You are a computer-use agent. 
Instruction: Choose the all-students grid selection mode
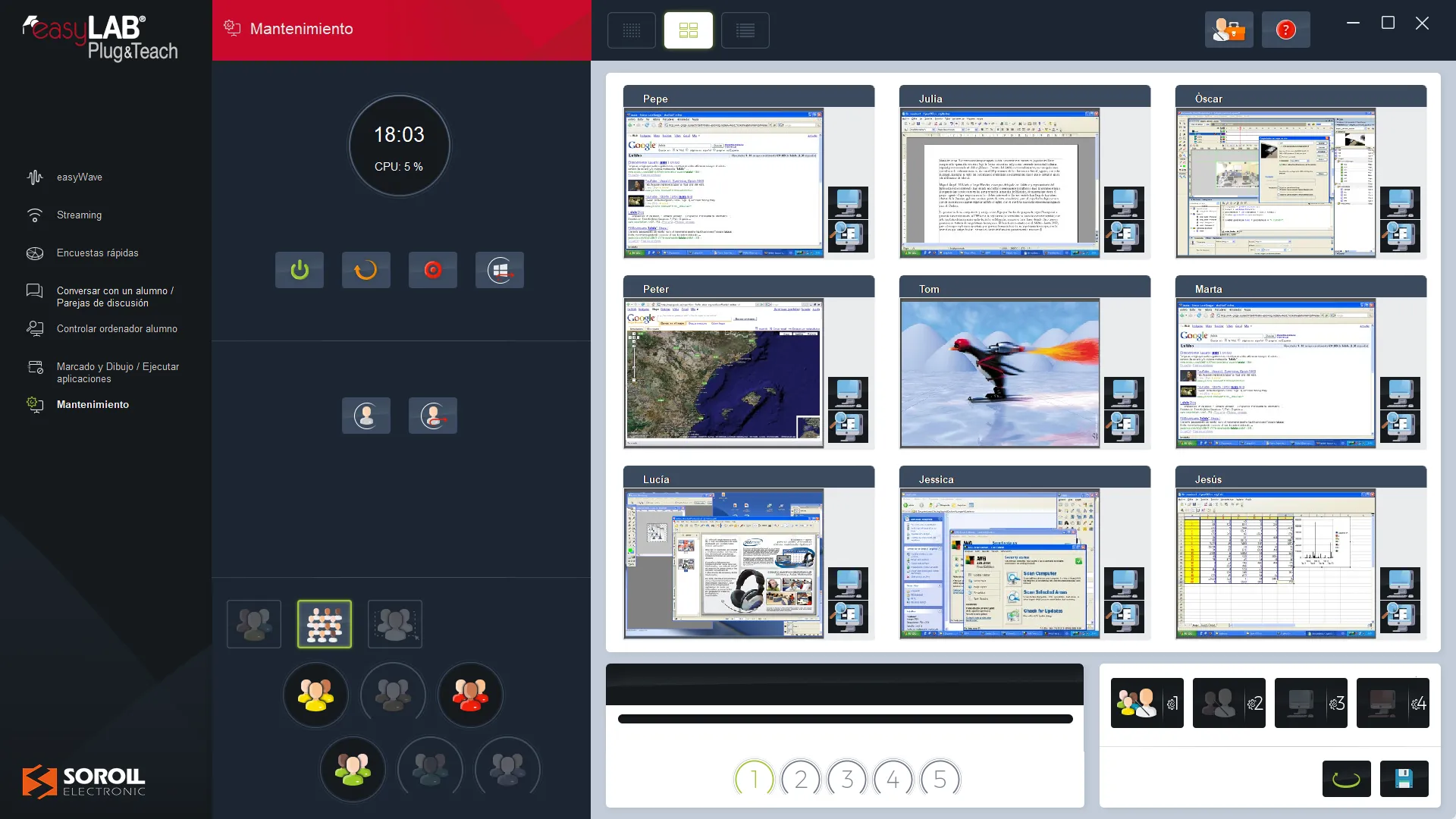click(x=325, y=624)
